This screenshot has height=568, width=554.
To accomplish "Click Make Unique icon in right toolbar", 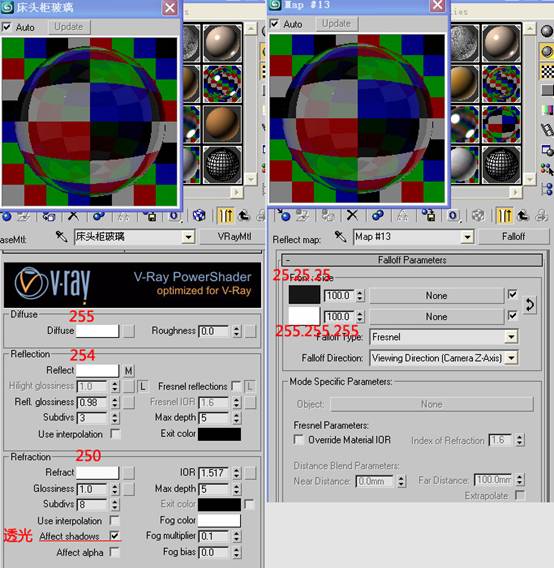I will pyautogui.click(x=402, y=216).
